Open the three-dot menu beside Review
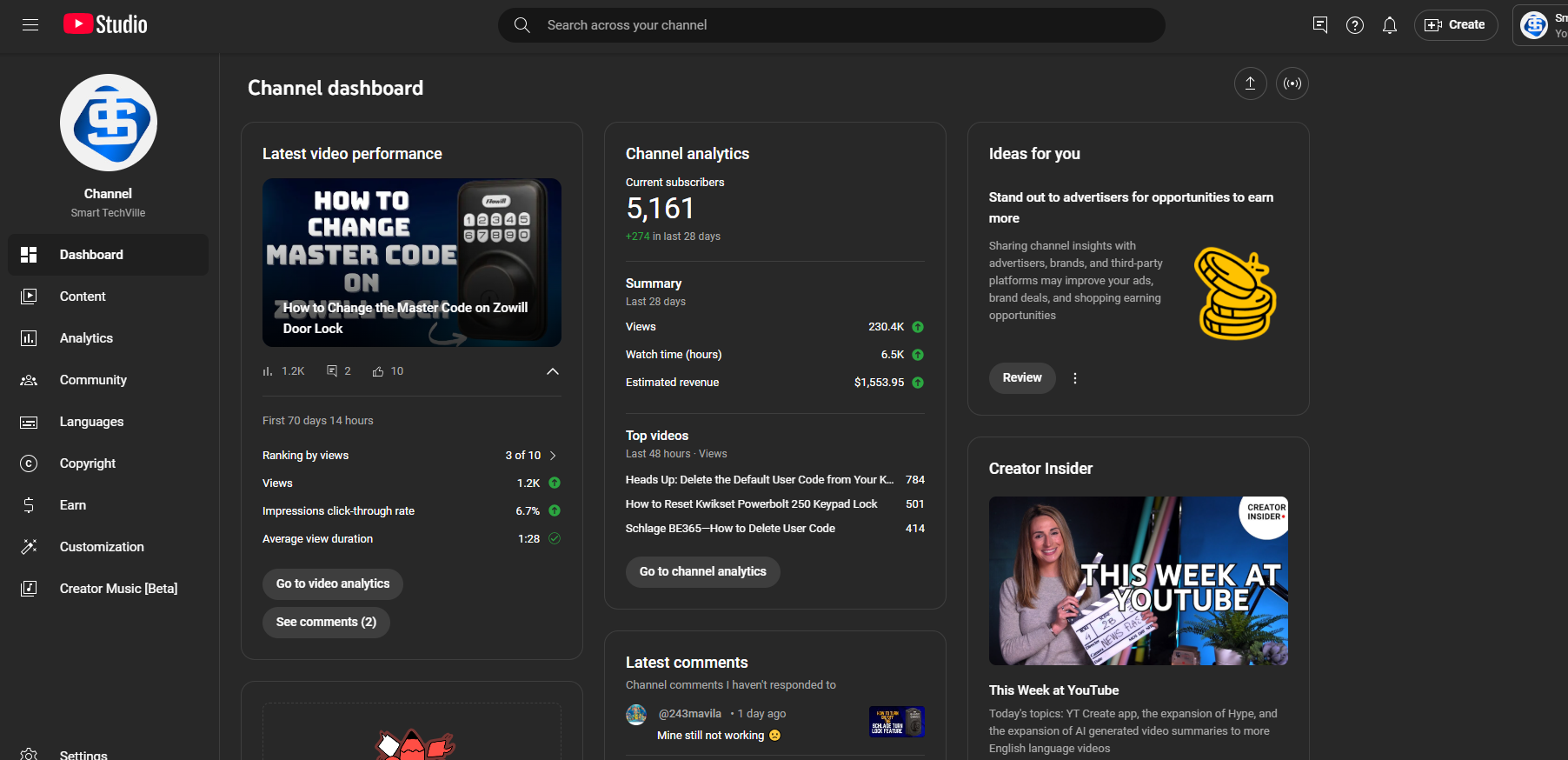The width and height of the screenshot is (1568, 760). 1075,378
